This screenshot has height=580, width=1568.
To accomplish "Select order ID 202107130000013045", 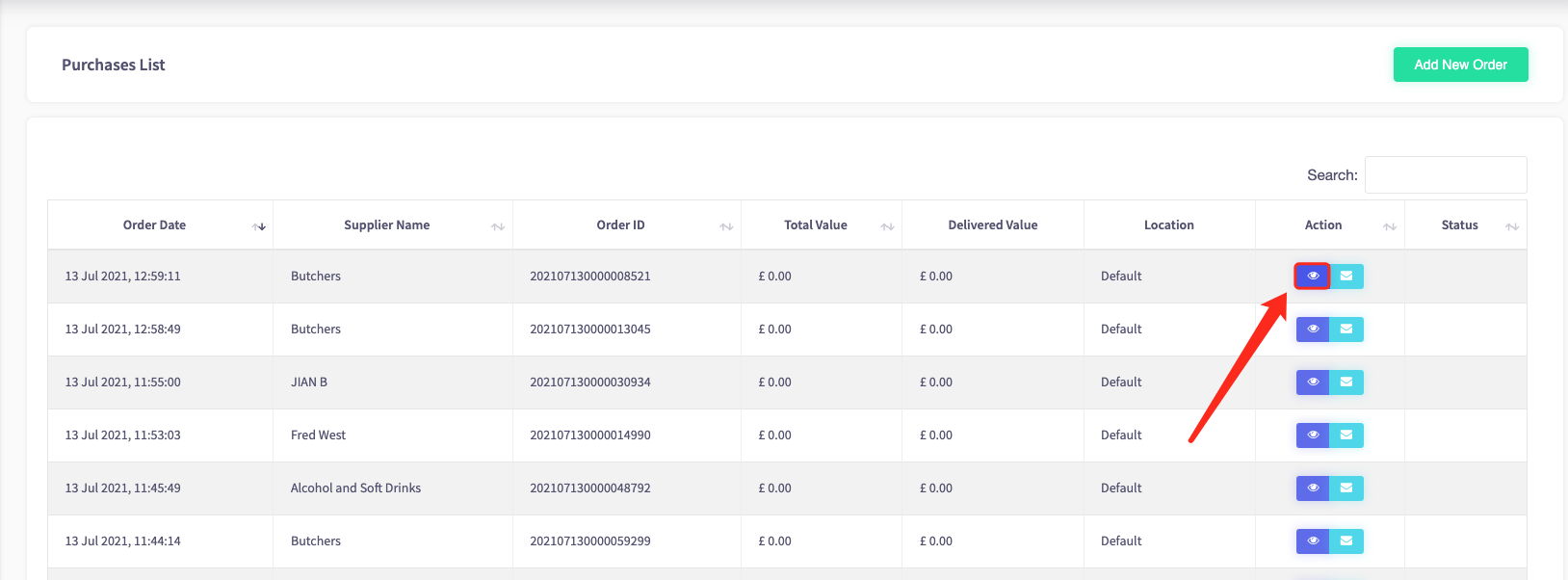I will (x=590, y=330).
